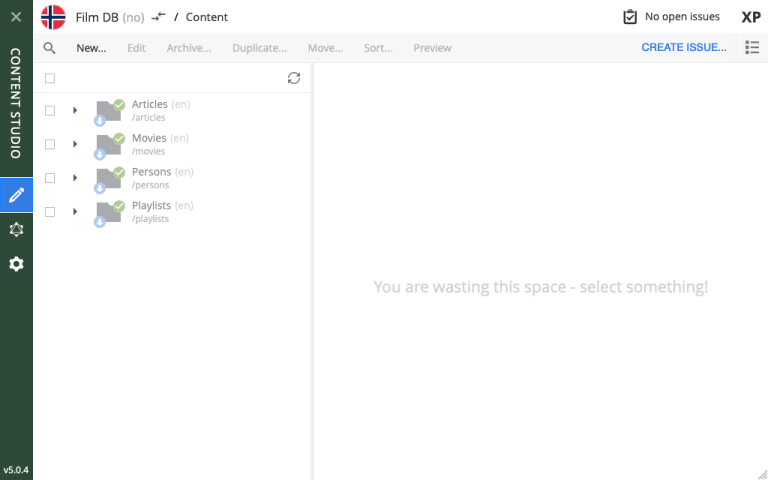Click the Content breadcrumb
This screenshot has height=480, width=768.
pos(206,17)
